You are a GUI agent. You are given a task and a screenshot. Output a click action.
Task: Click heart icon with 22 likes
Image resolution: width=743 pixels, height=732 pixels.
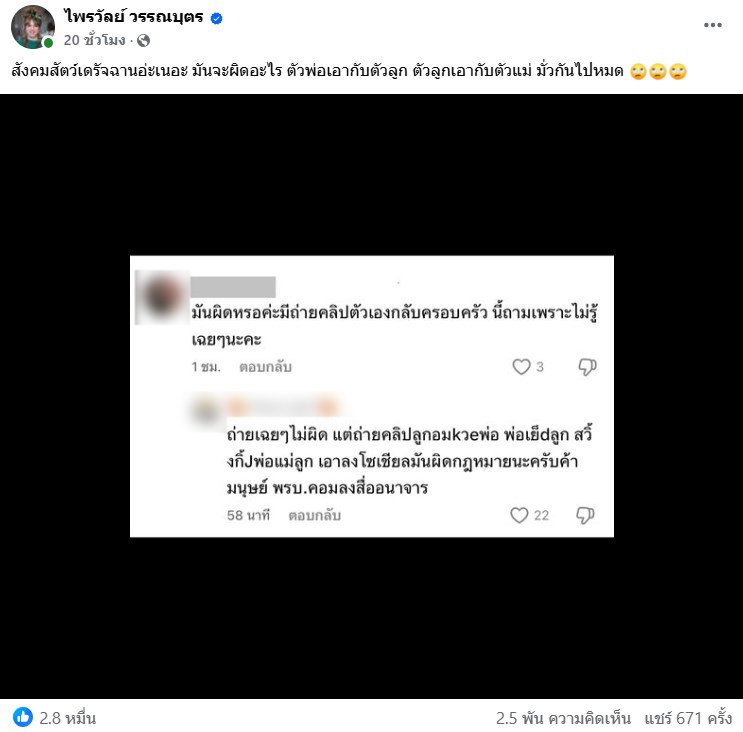519,515
